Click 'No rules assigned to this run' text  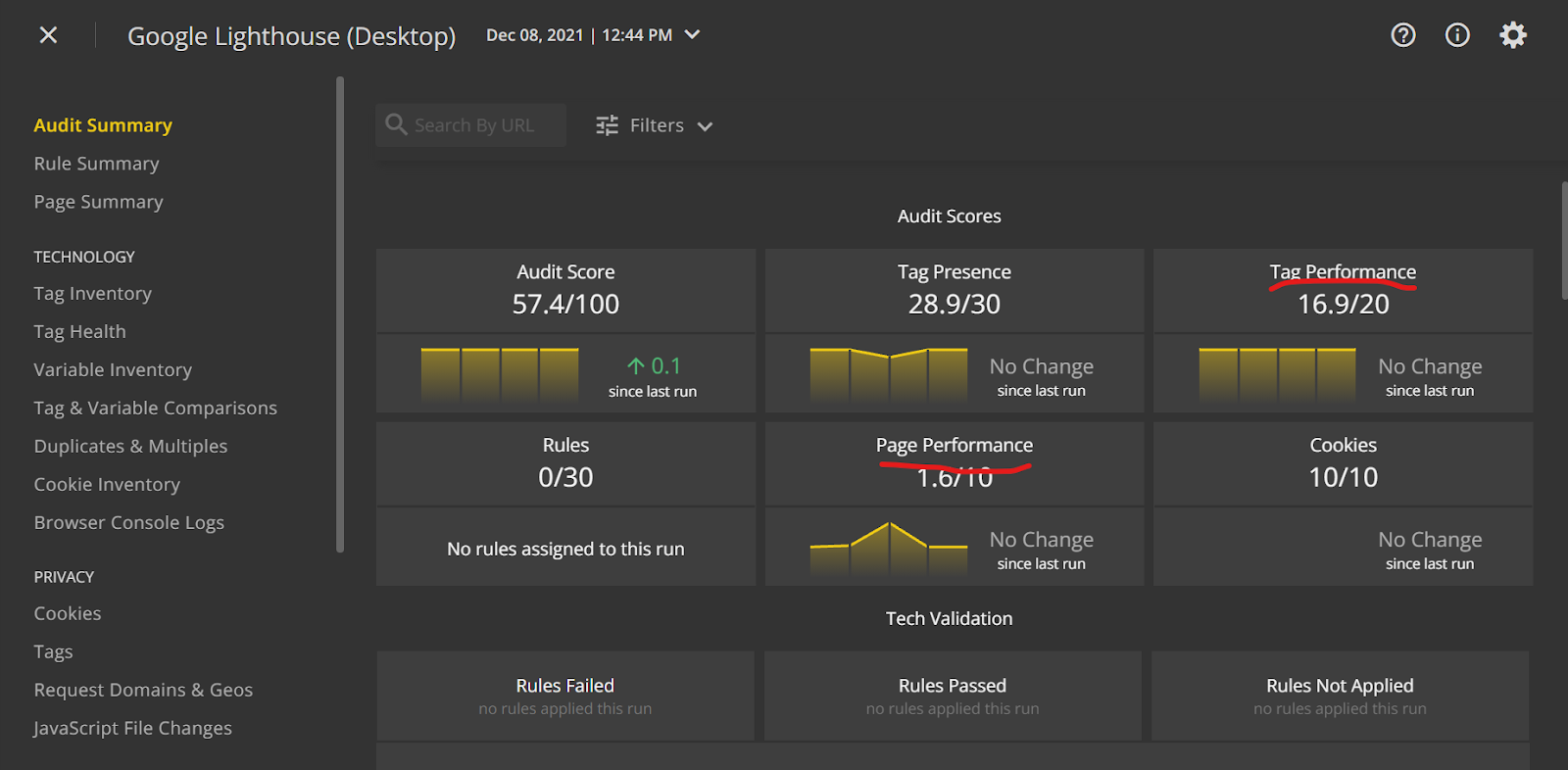pos(565,550)
